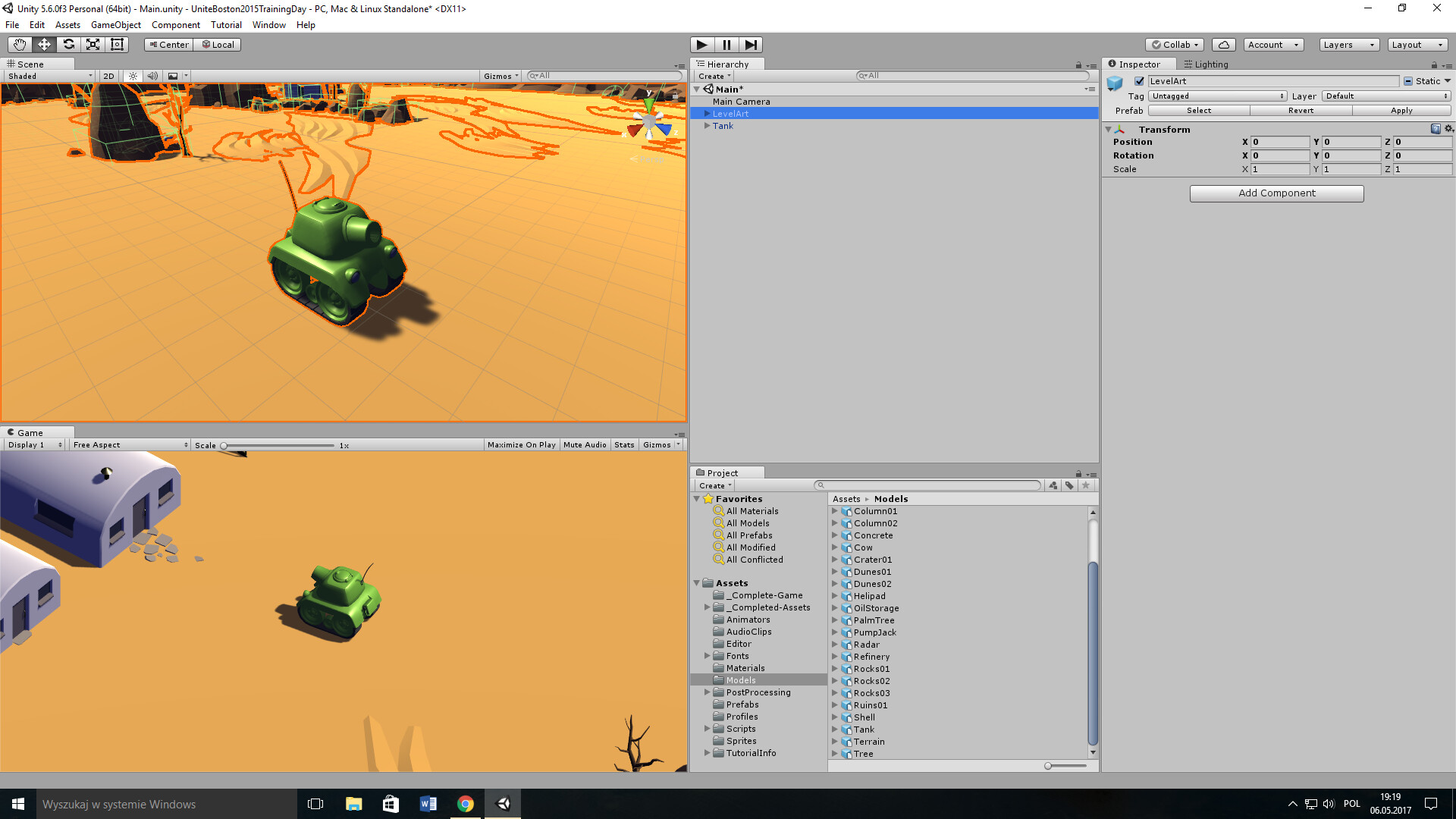1456x819 pixels.
Task: Switch to the Lighting tab
Action: point(1206,64)
